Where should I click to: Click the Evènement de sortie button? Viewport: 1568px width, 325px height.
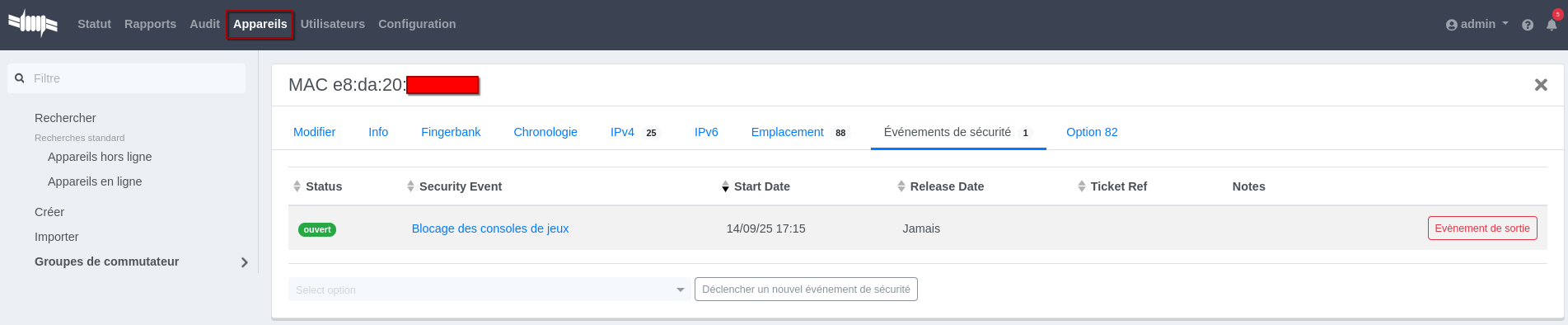tap(1482, 228)
